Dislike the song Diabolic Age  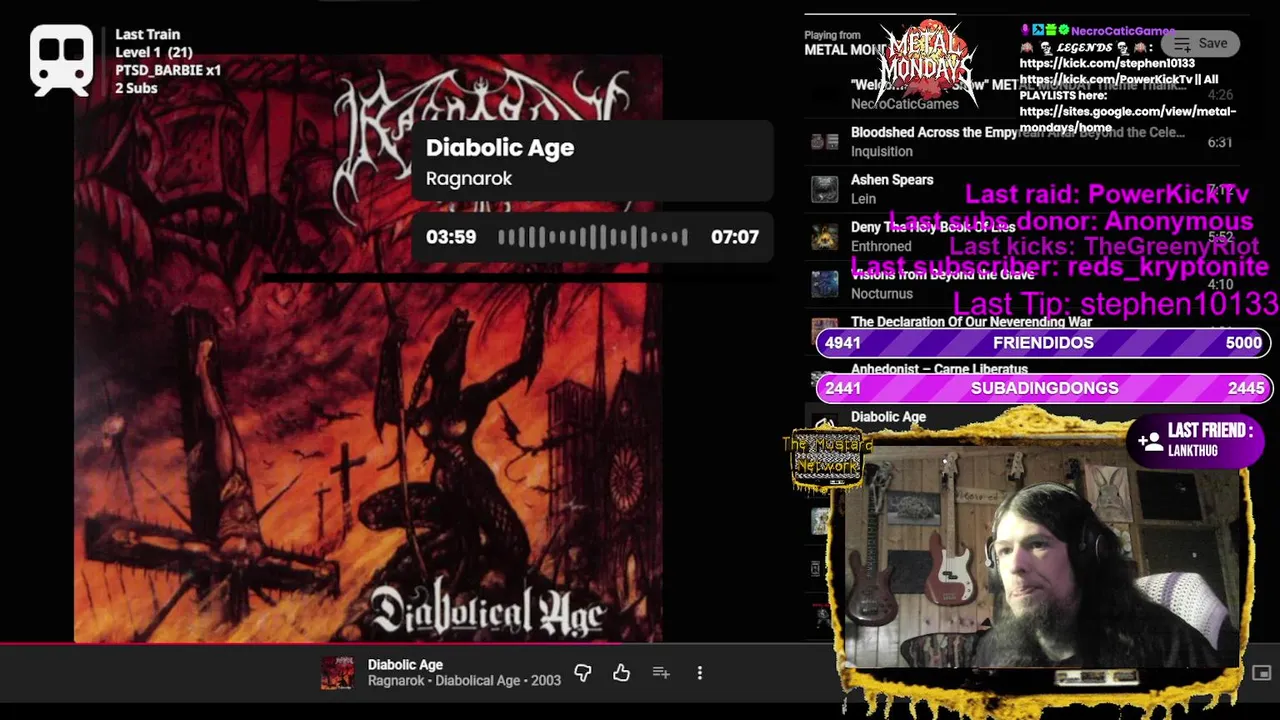coord(583,673)
